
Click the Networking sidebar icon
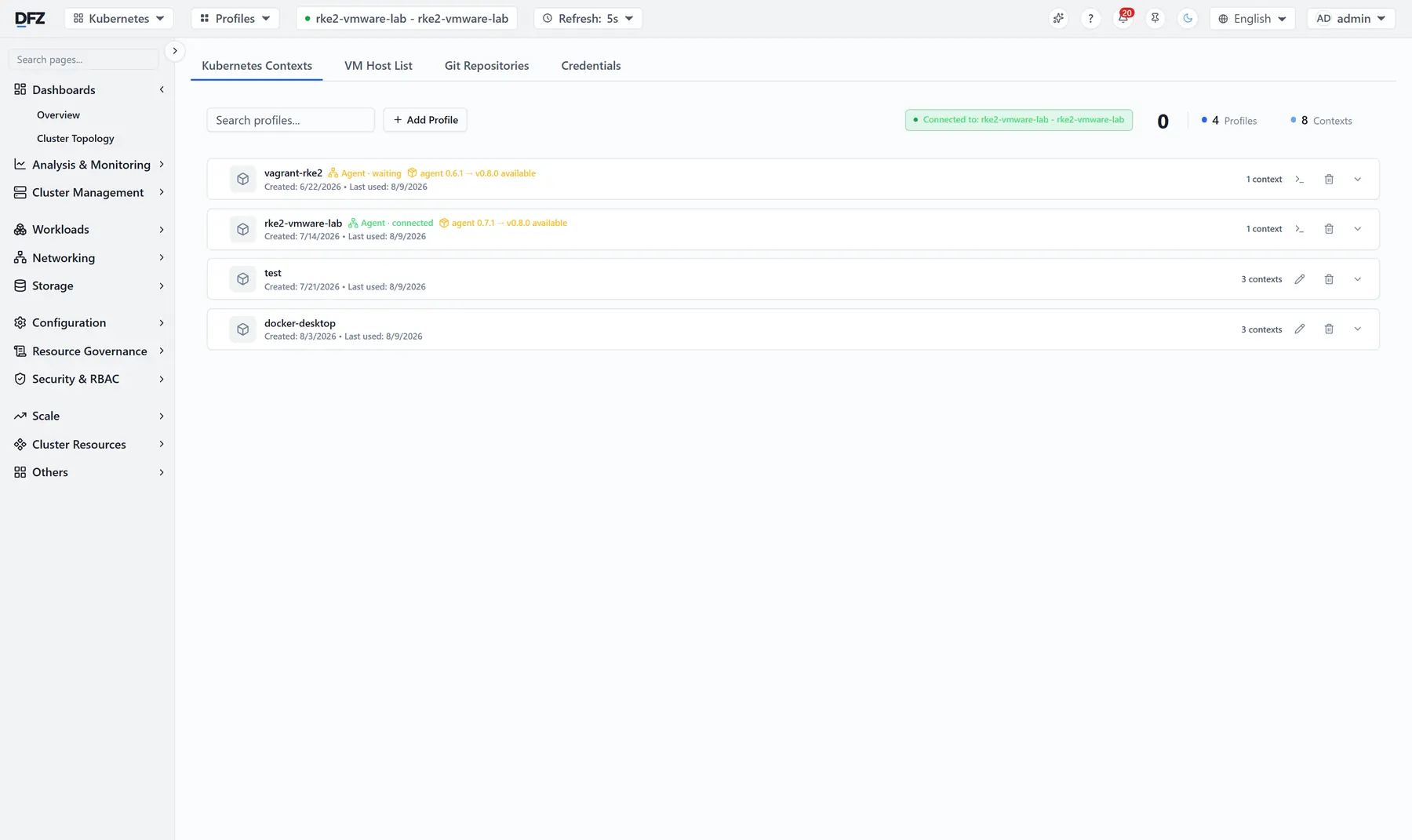[x=20, y=258]
